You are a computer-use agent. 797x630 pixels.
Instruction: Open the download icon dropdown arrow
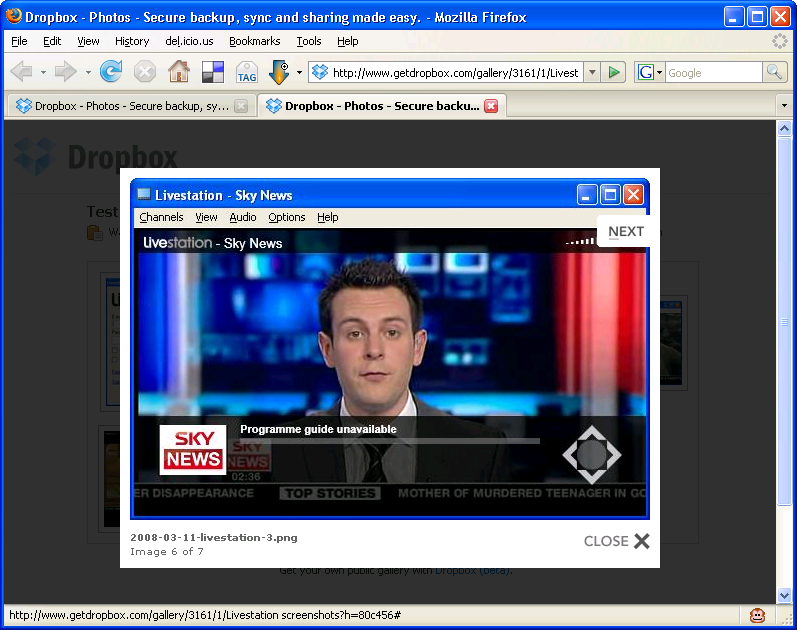[x=299, y=72]
